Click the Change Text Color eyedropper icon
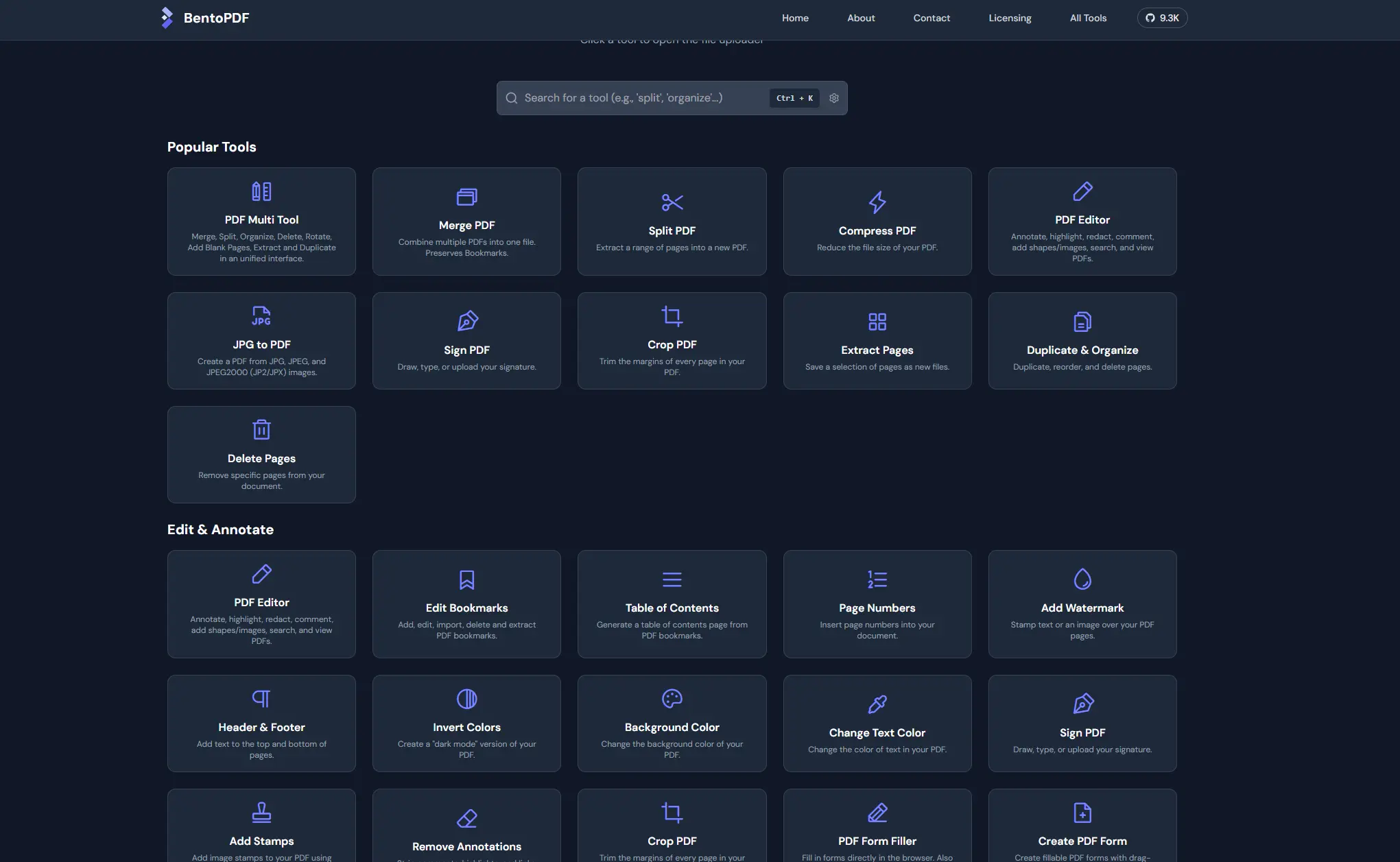1400x862 pixels. tap(877, 704)
